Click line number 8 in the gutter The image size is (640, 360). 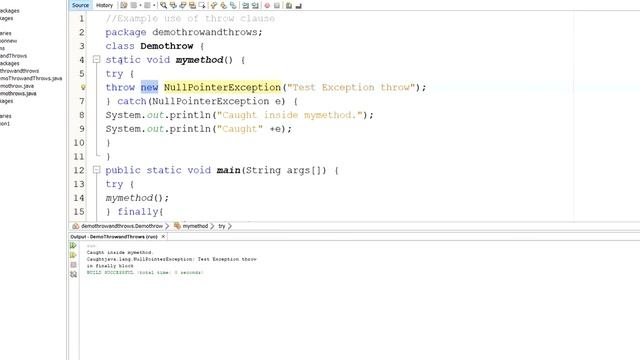pyautogui.click(x=82, y=115)
